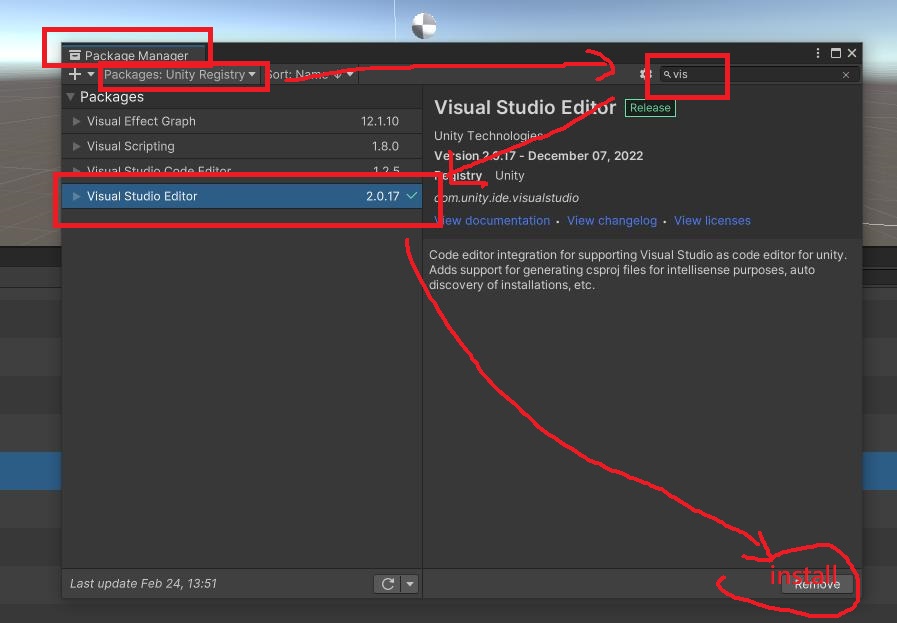Click the Package Manager tab archive icon
The image size is (897, 623).
tap(75, 55)
